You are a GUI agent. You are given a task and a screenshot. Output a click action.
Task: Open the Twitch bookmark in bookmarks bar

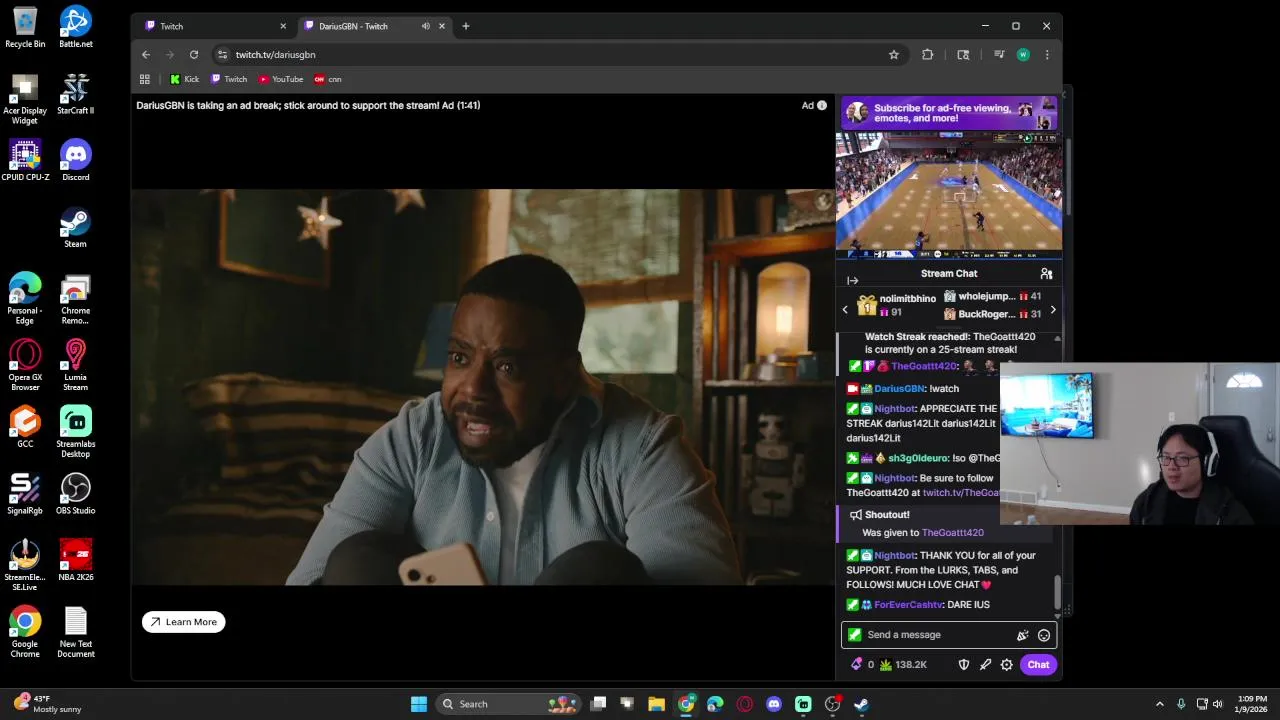pos(229,79)
